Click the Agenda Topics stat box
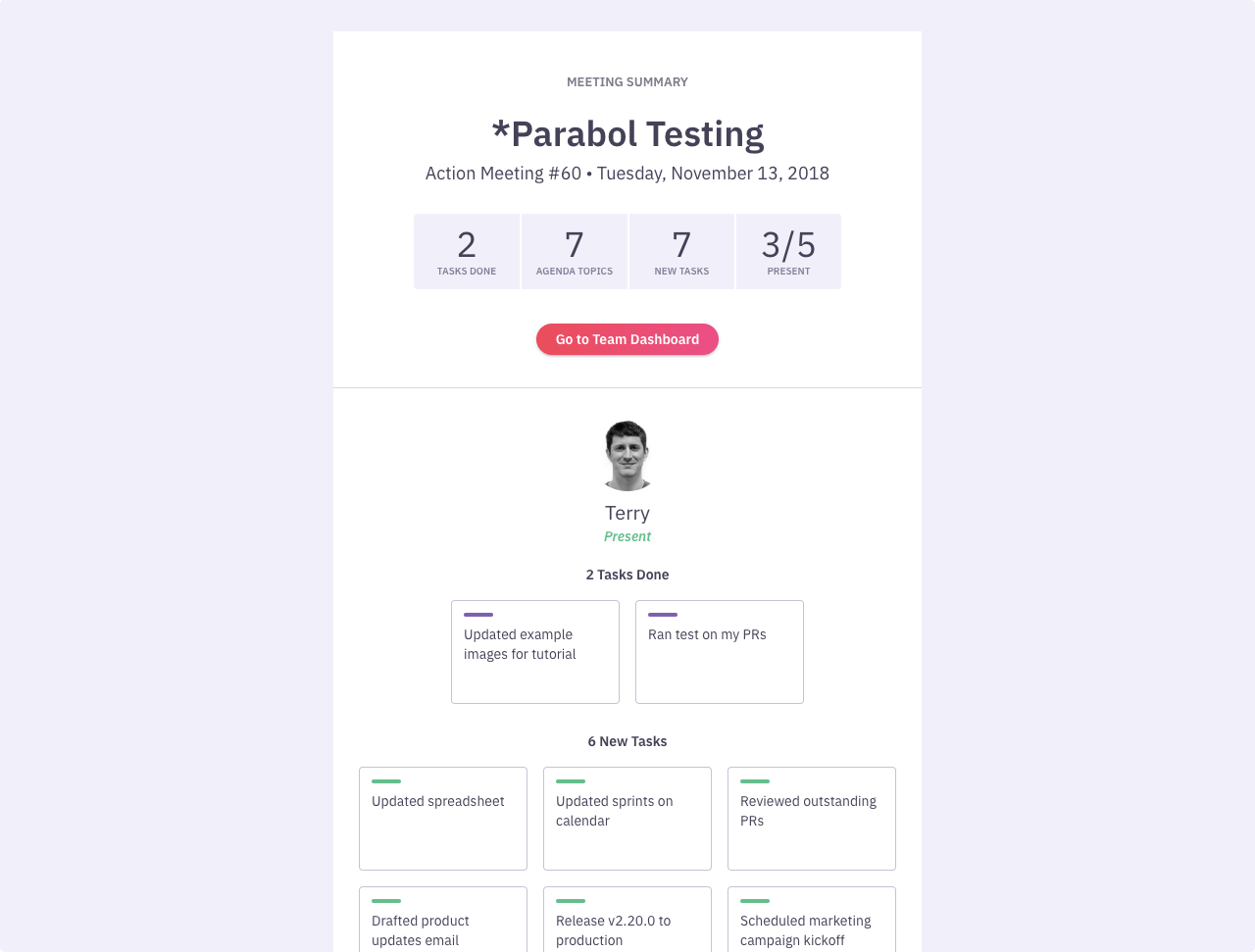Viewport: 1255px width, 952px height. 575,252
